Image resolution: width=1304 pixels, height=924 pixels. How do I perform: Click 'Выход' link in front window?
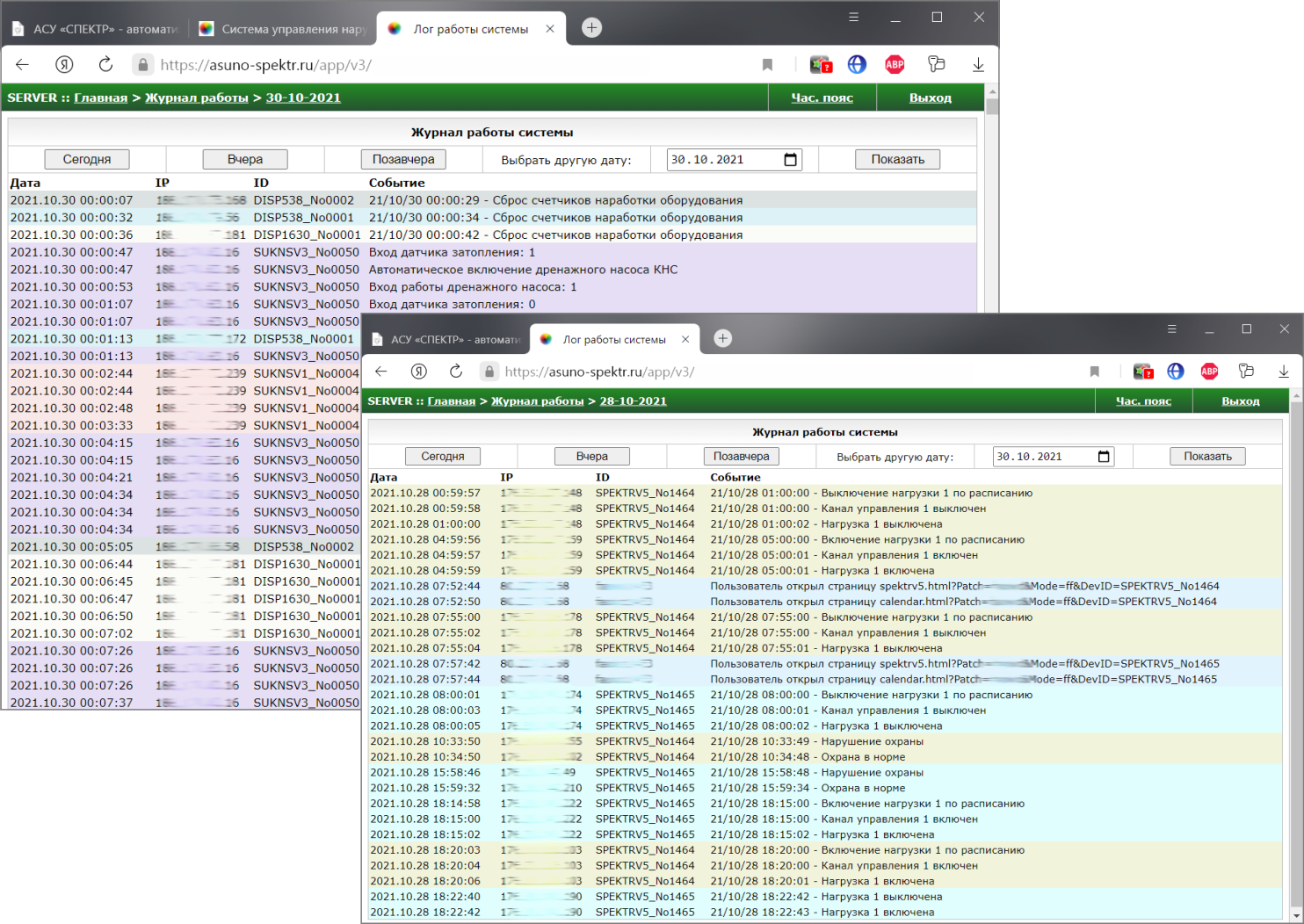[1241, 401]
